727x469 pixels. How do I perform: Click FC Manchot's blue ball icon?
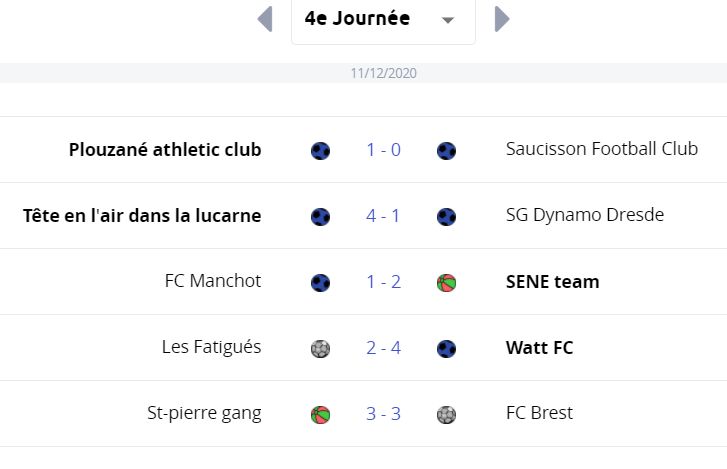tap(320, 283)
